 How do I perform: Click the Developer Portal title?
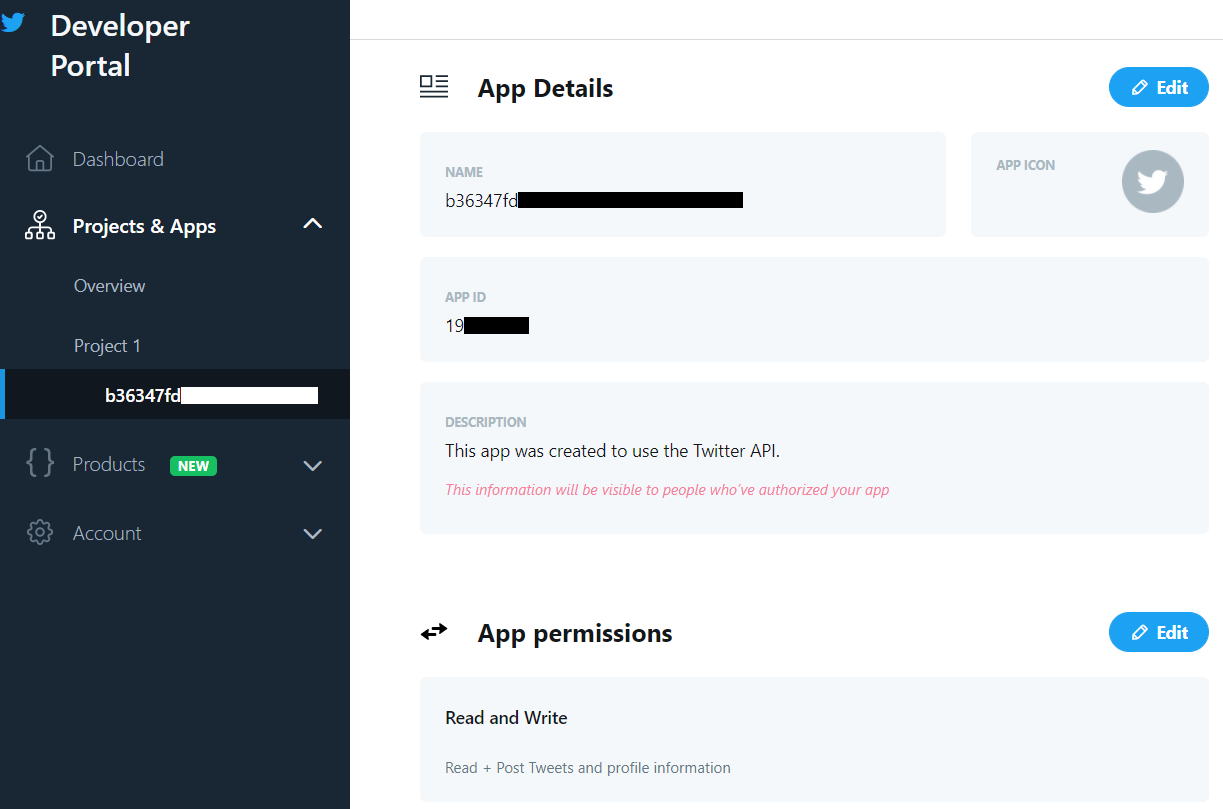pyautogui.click(x=120, y=45)
